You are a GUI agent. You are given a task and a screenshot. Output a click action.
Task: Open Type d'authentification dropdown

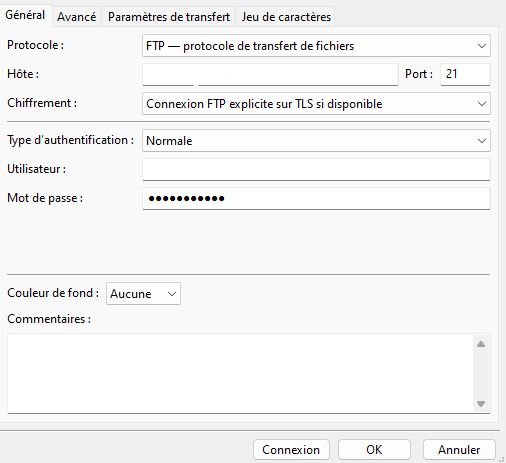pyautogui.click(x=316, y=141)
